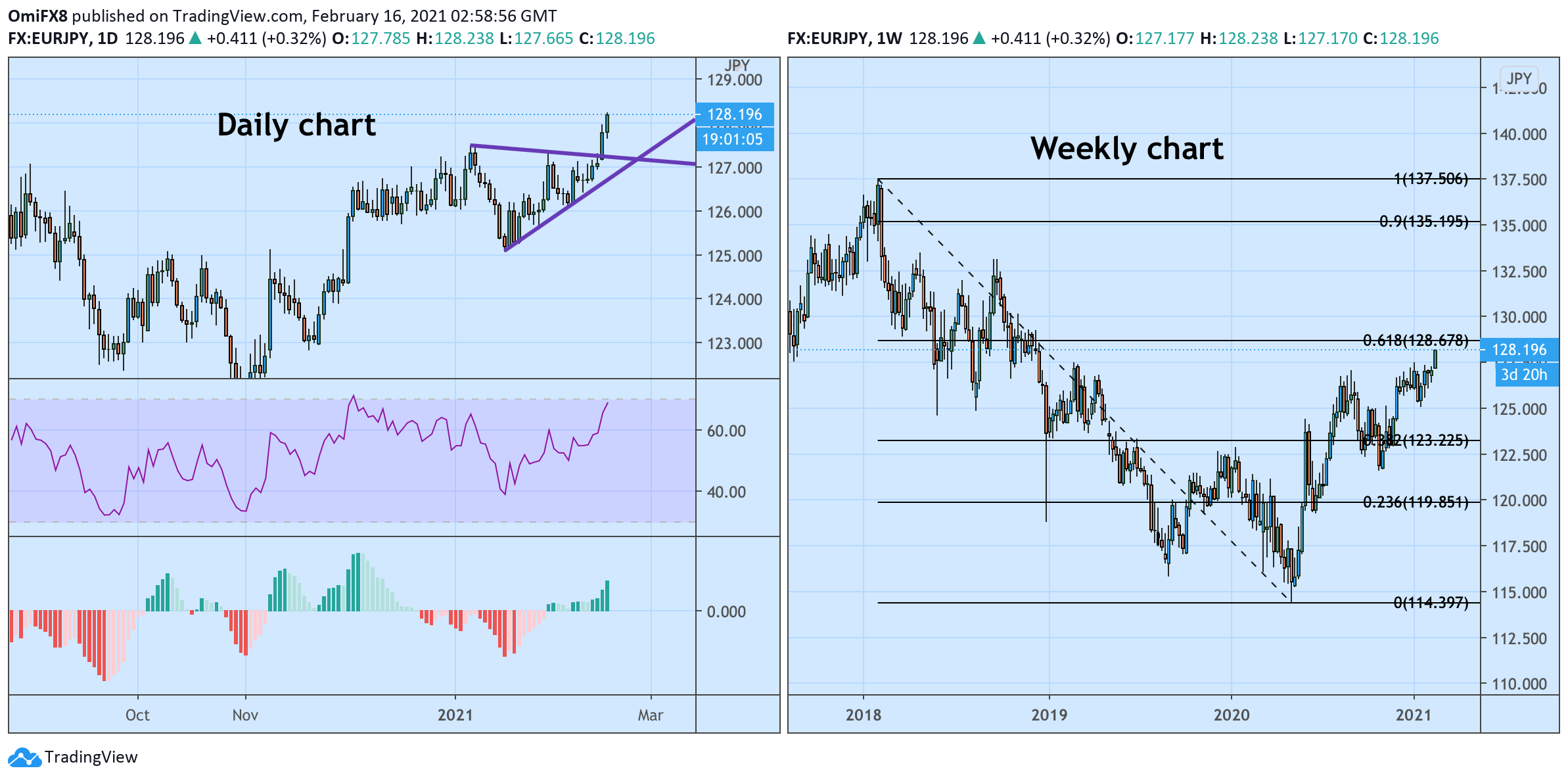Click the weekly open value O:127.177
The image size is (1568, 781).
1155,38
